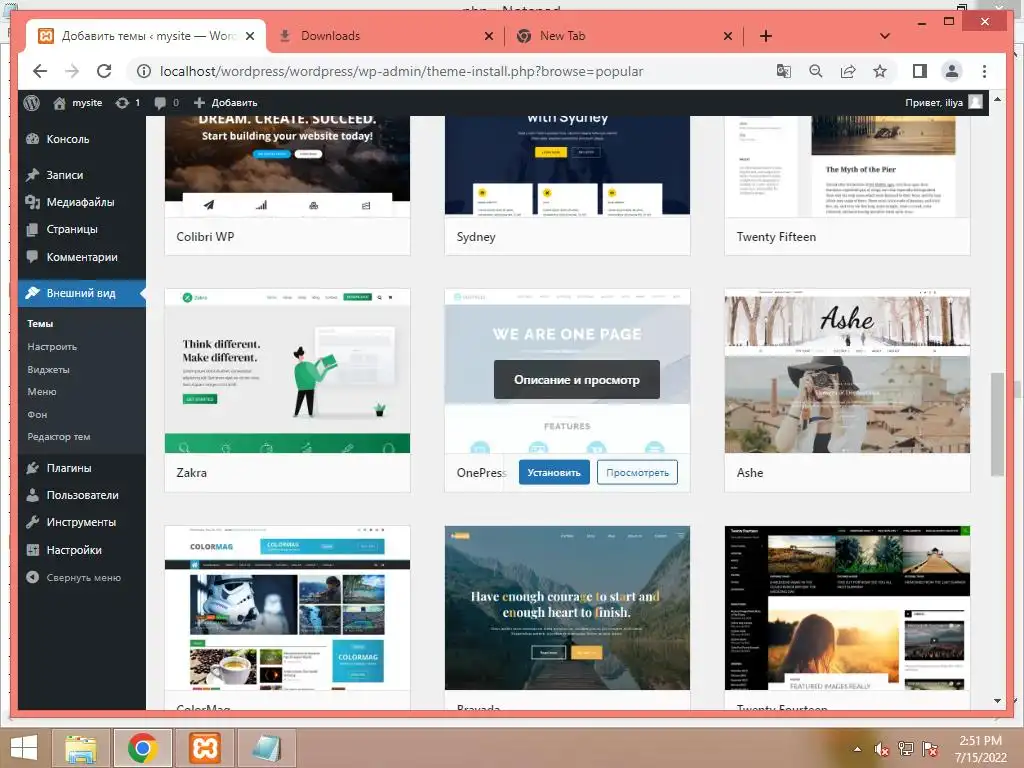1024x768 pixels.
Task: Open user avatar next to Привет, iliya
Action: (976, 102)
